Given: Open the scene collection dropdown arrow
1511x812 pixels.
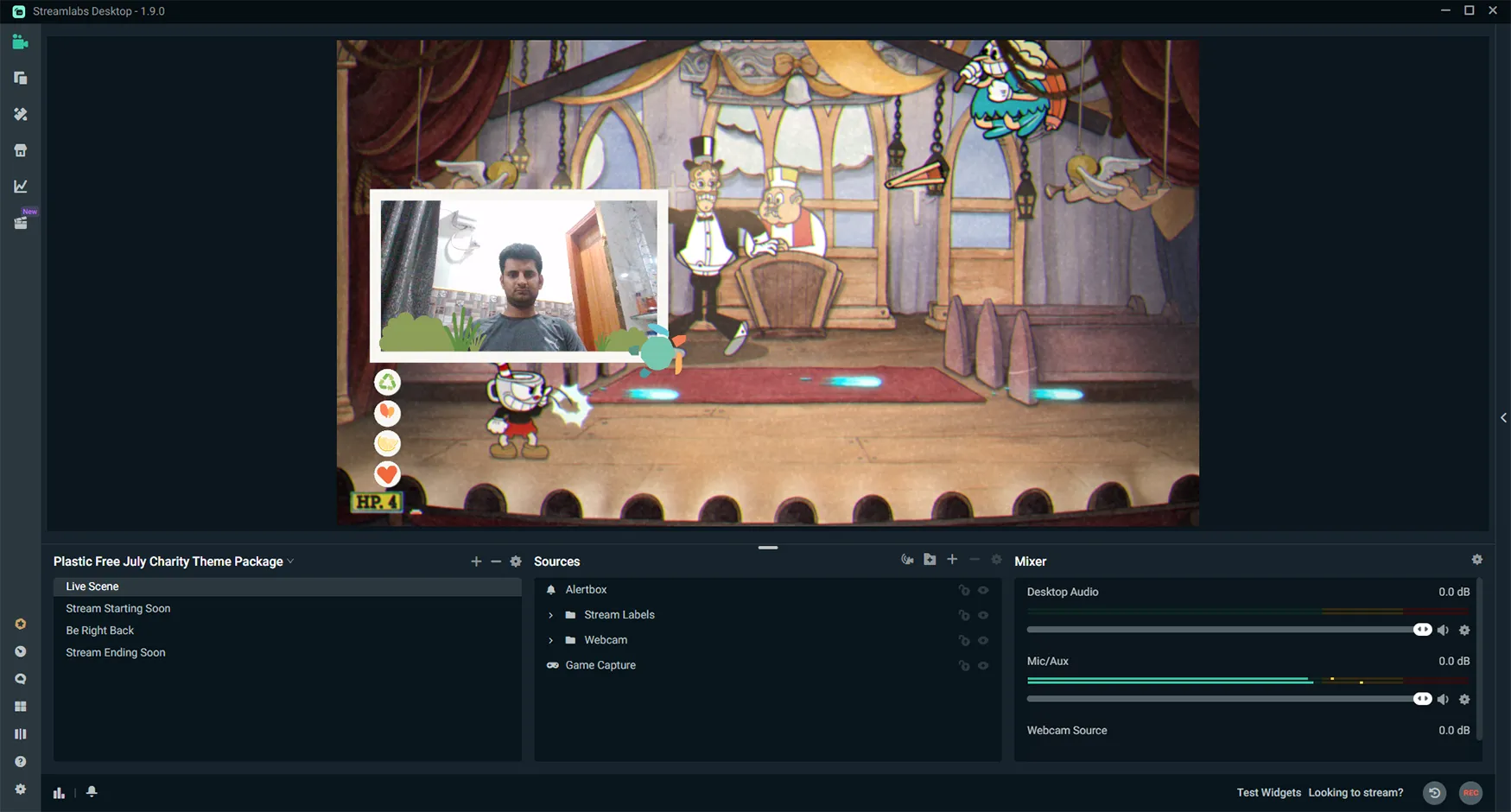Looking at the screenshot, I should point(291,561).
